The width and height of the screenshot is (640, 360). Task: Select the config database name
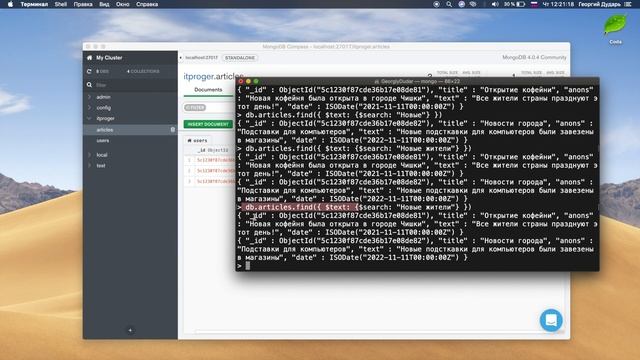coord(104,108)
